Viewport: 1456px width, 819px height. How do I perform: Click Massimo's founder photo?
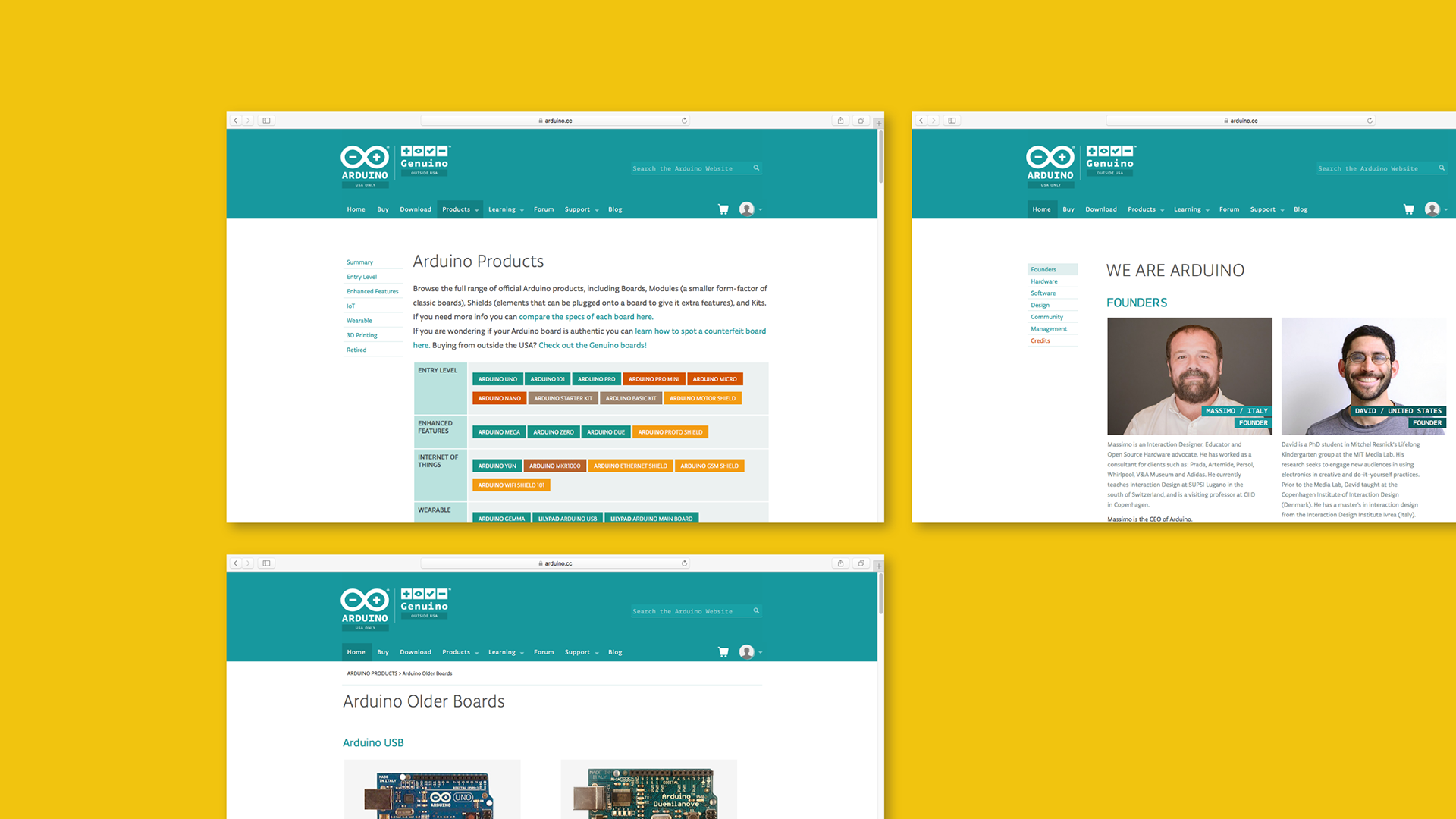pos(1190,376)
